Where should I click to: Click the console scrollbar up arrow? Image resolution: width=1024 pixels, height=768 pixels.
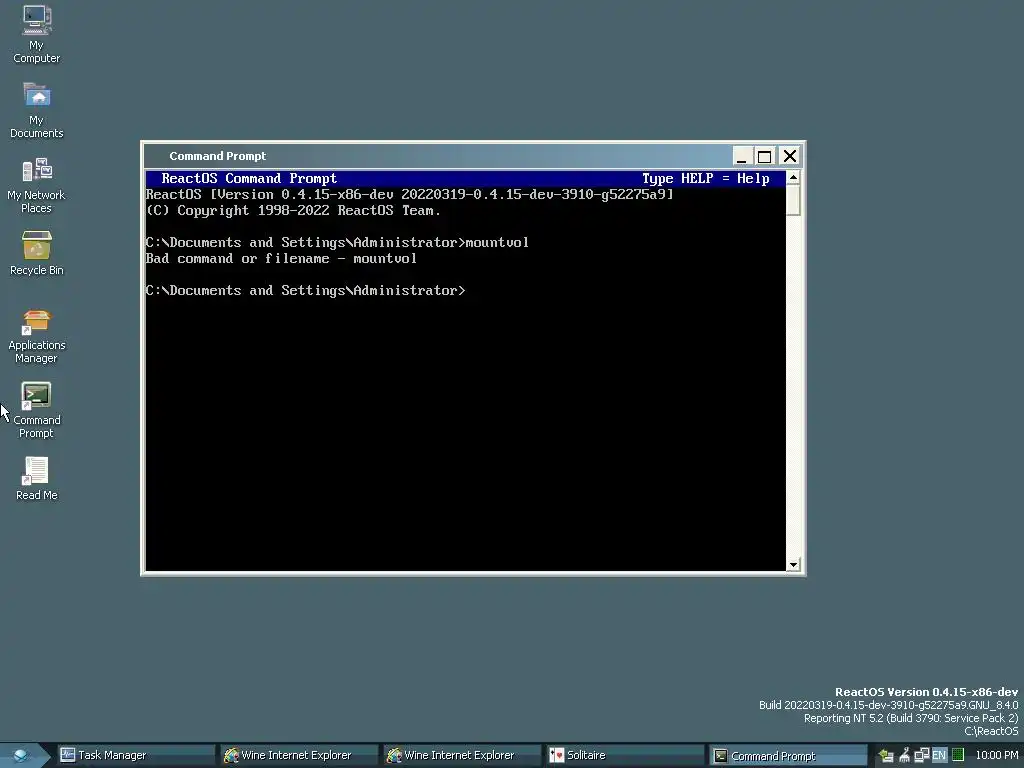[x=793, y=177]
